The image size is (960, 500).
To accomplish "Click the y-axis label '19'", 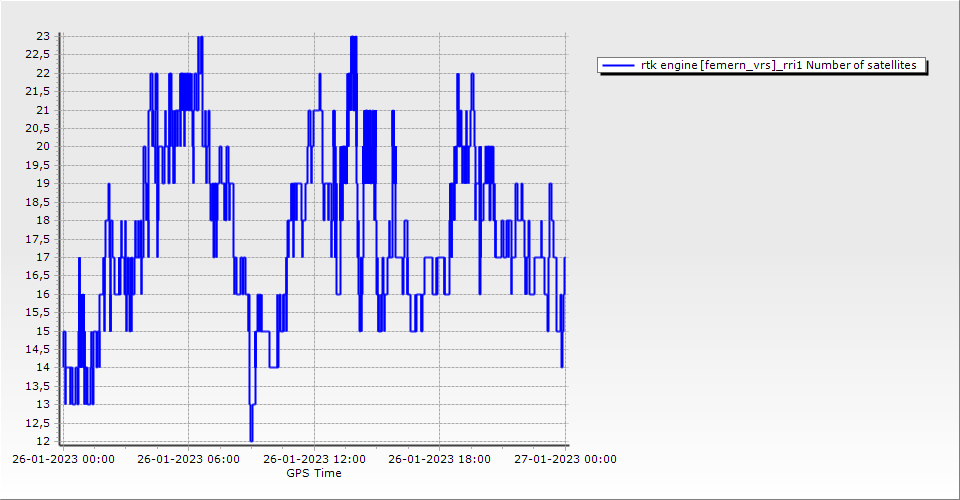I will (43, 184).
